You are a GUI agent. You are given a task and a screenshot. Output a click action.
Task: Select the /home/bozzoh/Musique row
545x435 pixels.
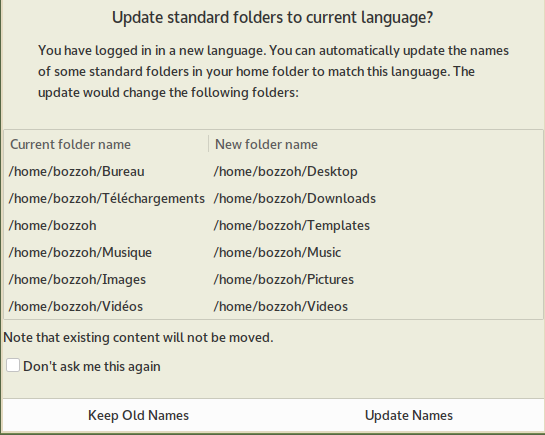[x=273, y=252]
